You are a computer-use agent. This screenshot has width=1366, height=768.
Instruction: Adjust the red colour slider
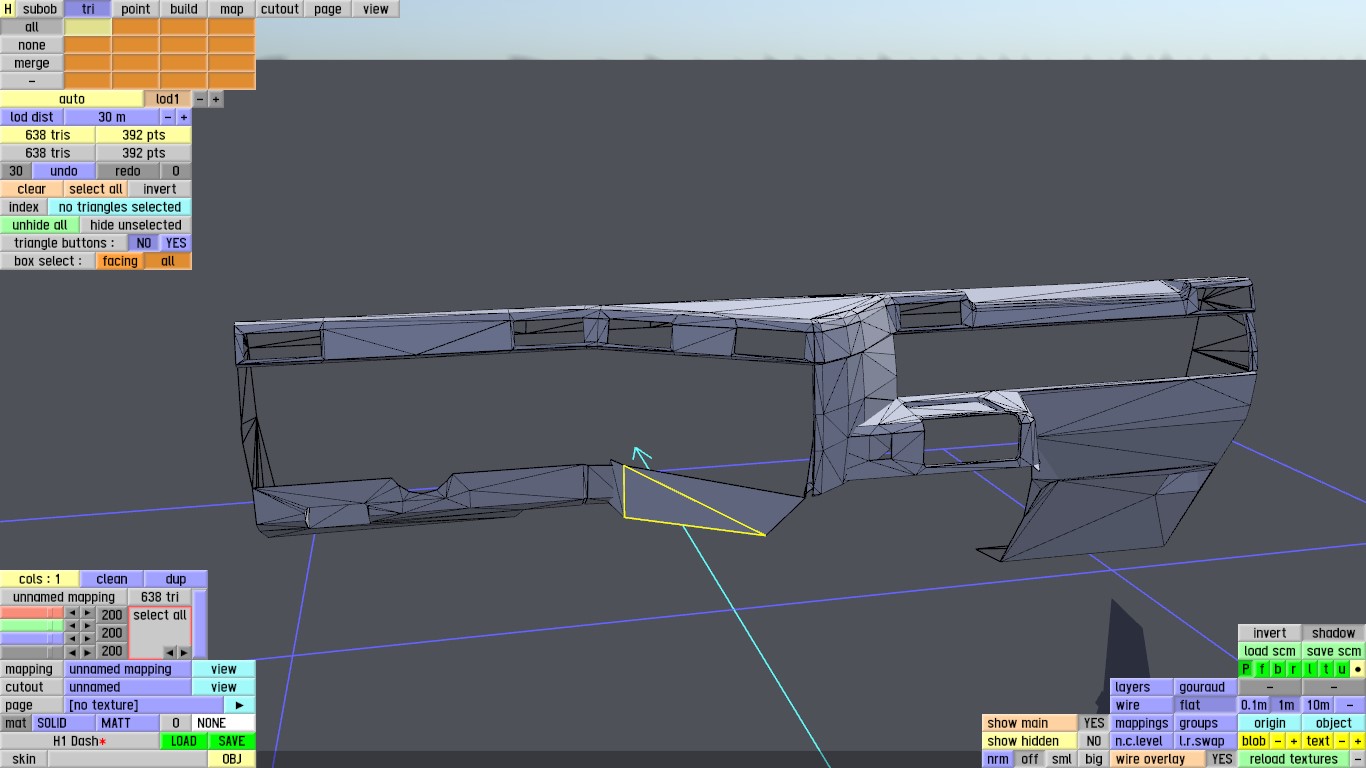(x=32, y=613)
